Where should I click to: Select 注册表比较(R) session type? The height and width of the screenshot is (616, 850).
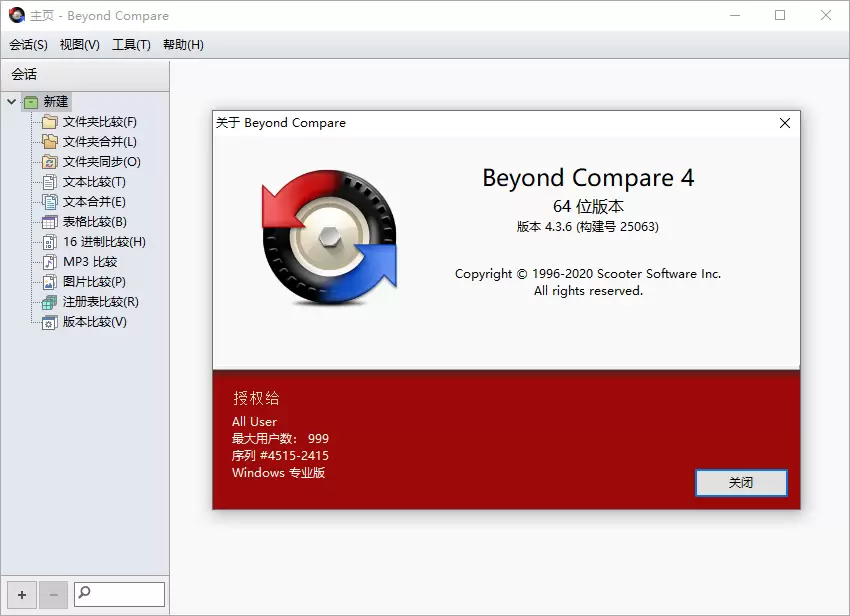point(101,302)
